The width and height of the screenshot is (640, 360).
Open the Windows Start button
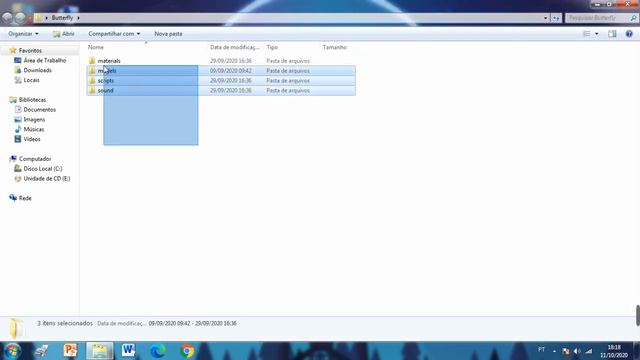(x=12, y=351)
